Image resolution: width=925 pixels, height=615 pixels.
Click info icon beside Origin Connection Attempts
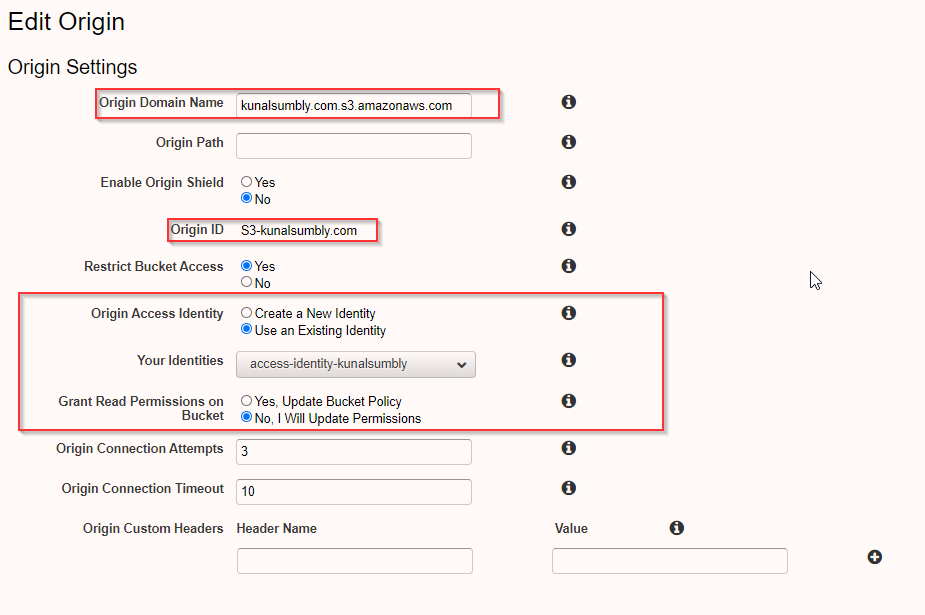(x=568, y=448)
